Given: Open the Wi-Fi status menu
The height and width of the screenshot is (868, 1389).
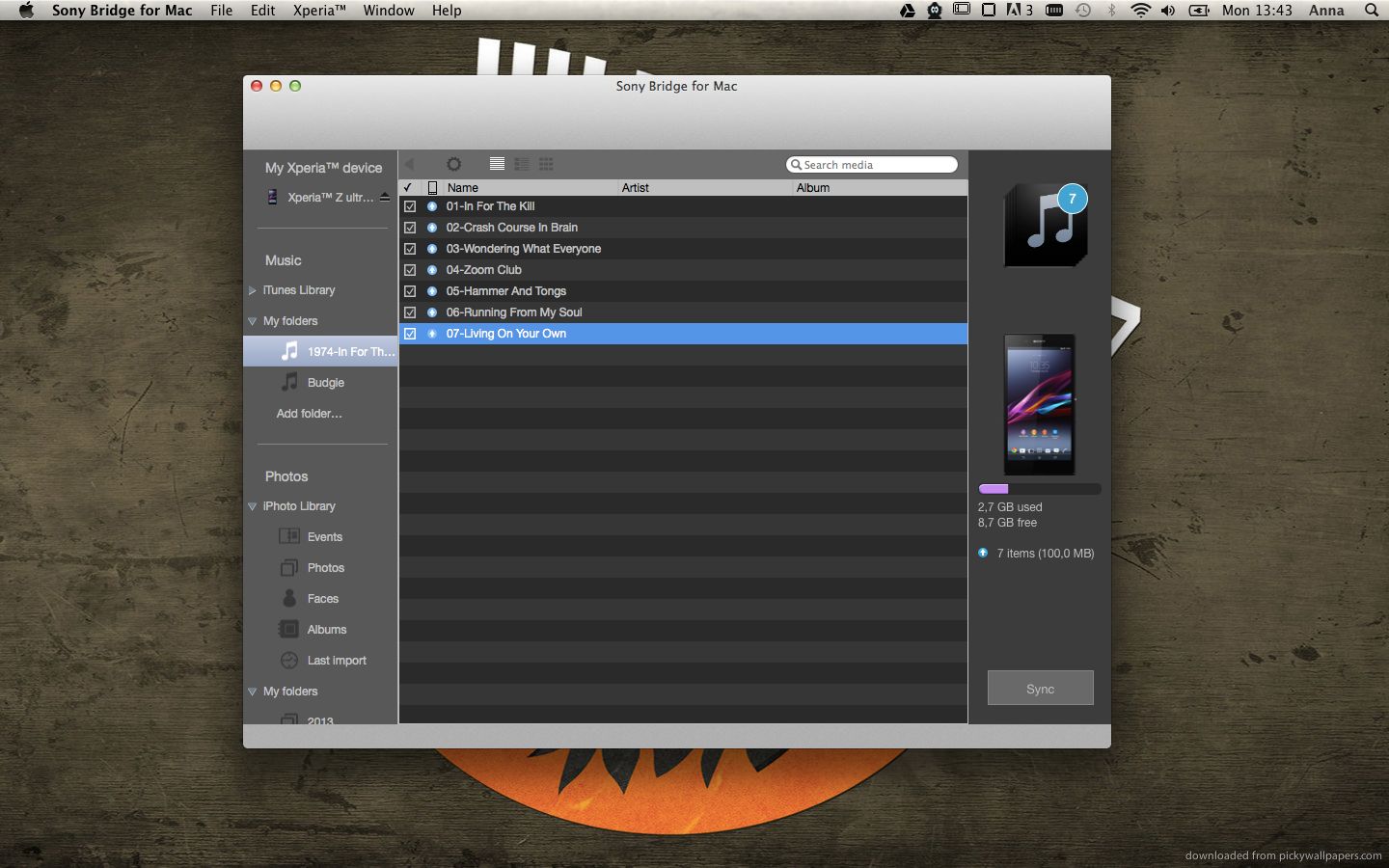Looking at the screenshot, I should click(1140, 11).
